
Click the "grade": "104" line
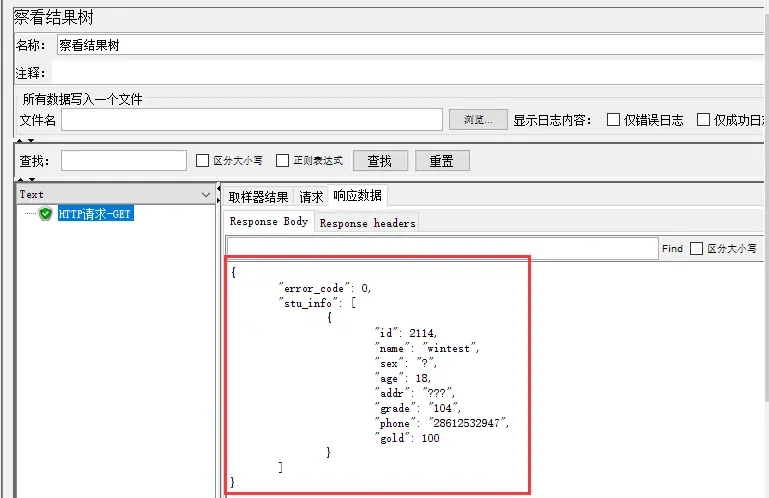click(418, 408)
